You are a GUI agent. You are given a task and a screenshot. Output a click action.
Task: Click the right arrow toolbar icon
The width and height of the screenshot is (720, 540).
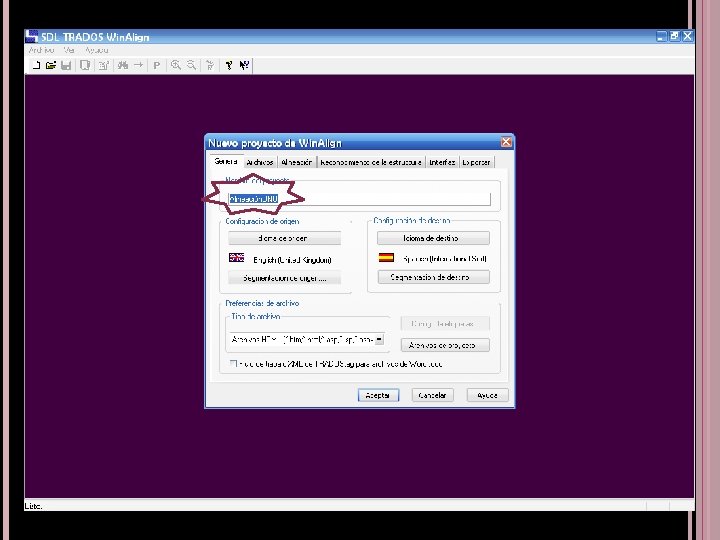point(138,65)
